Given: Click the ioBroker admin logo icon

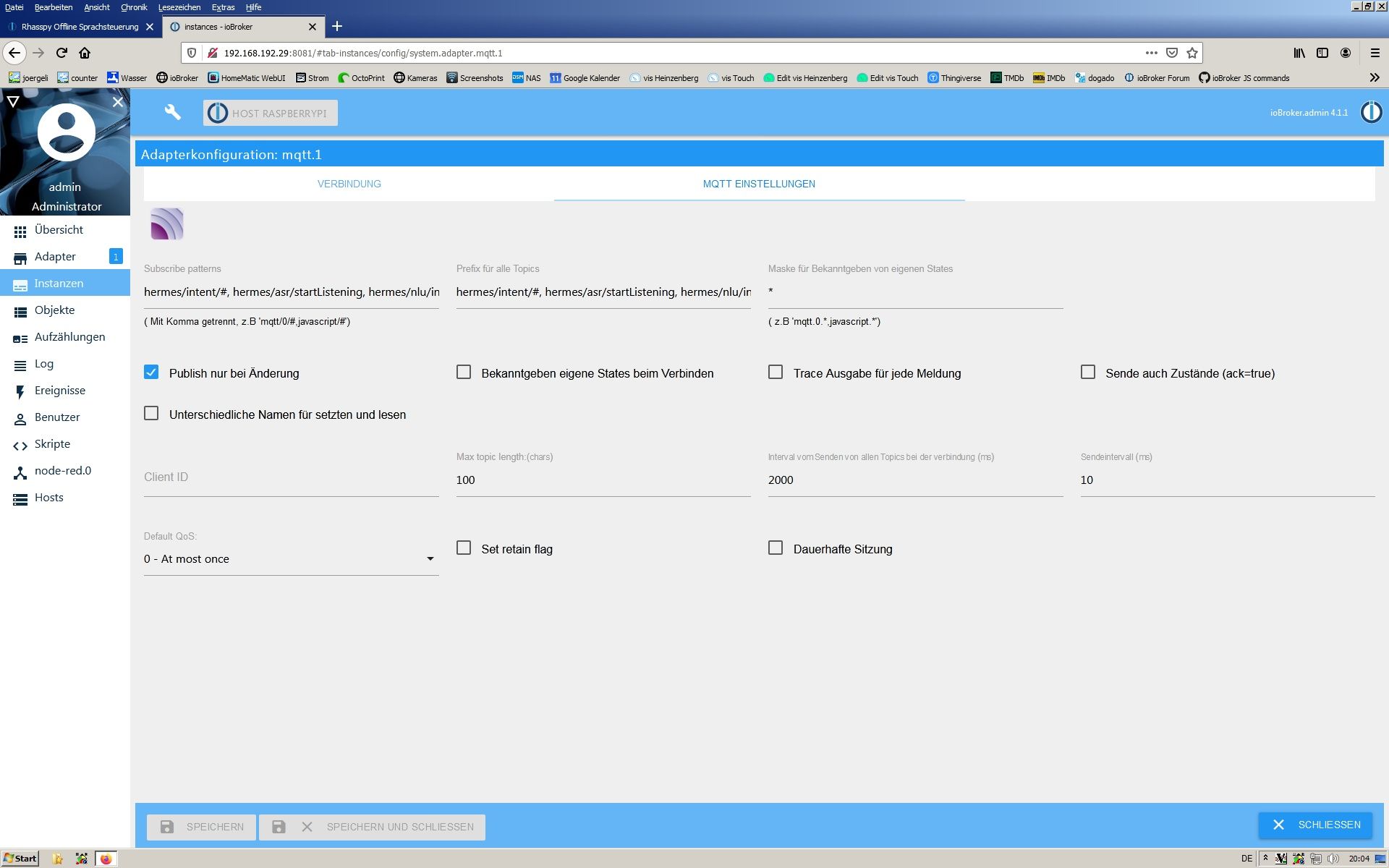Looking at the screenshot, I should pos(1371,112).
